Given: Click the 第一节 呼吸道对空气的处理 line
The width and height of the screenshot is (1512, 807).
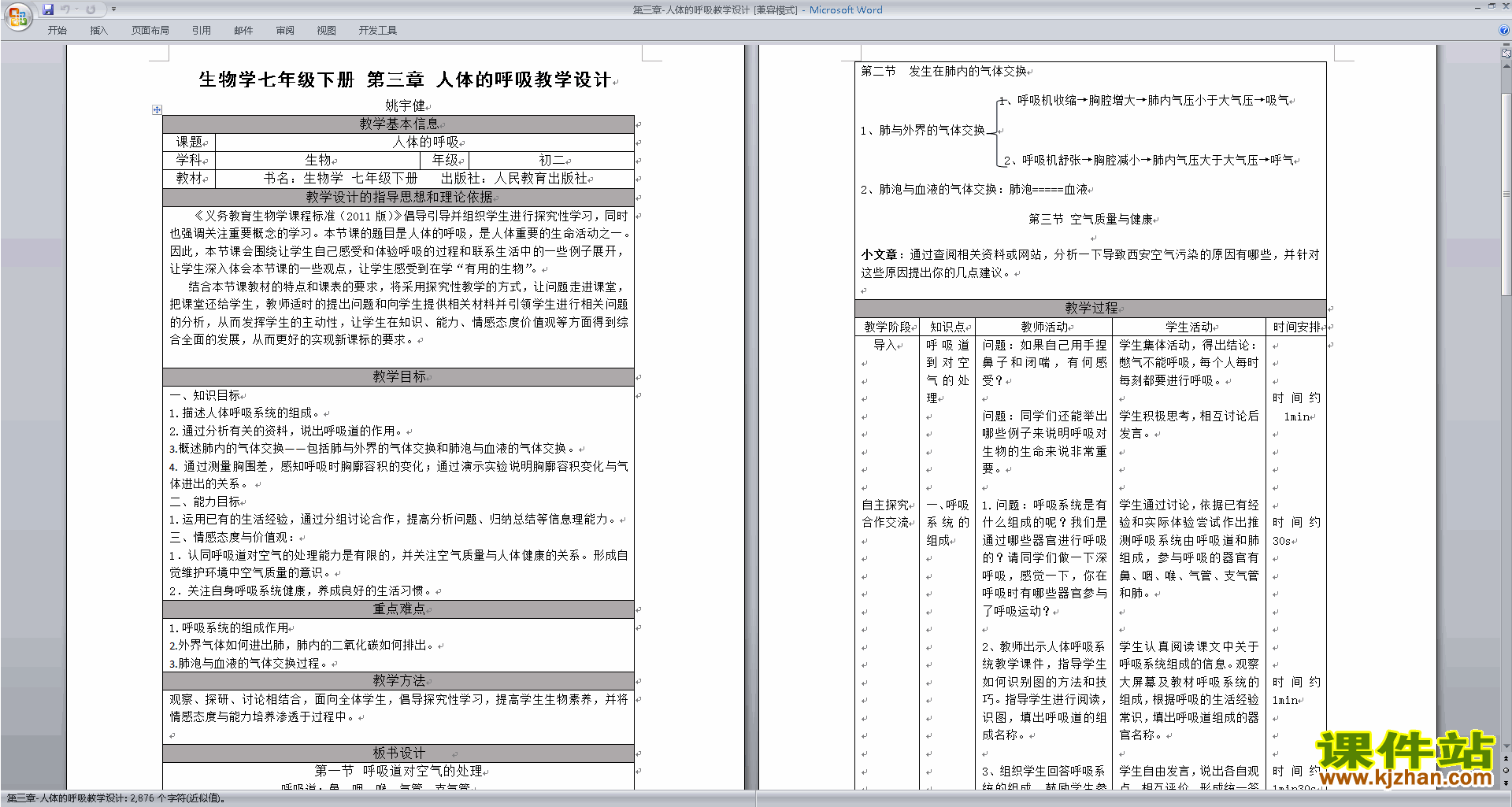Looking at the screenshot, I should [398, 772].
